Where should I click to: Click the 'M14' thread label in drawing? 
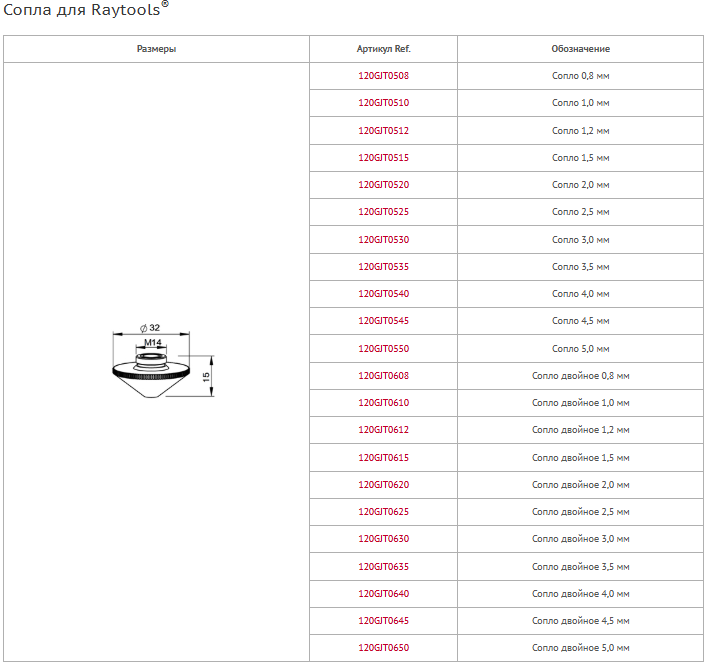[153, 343]
